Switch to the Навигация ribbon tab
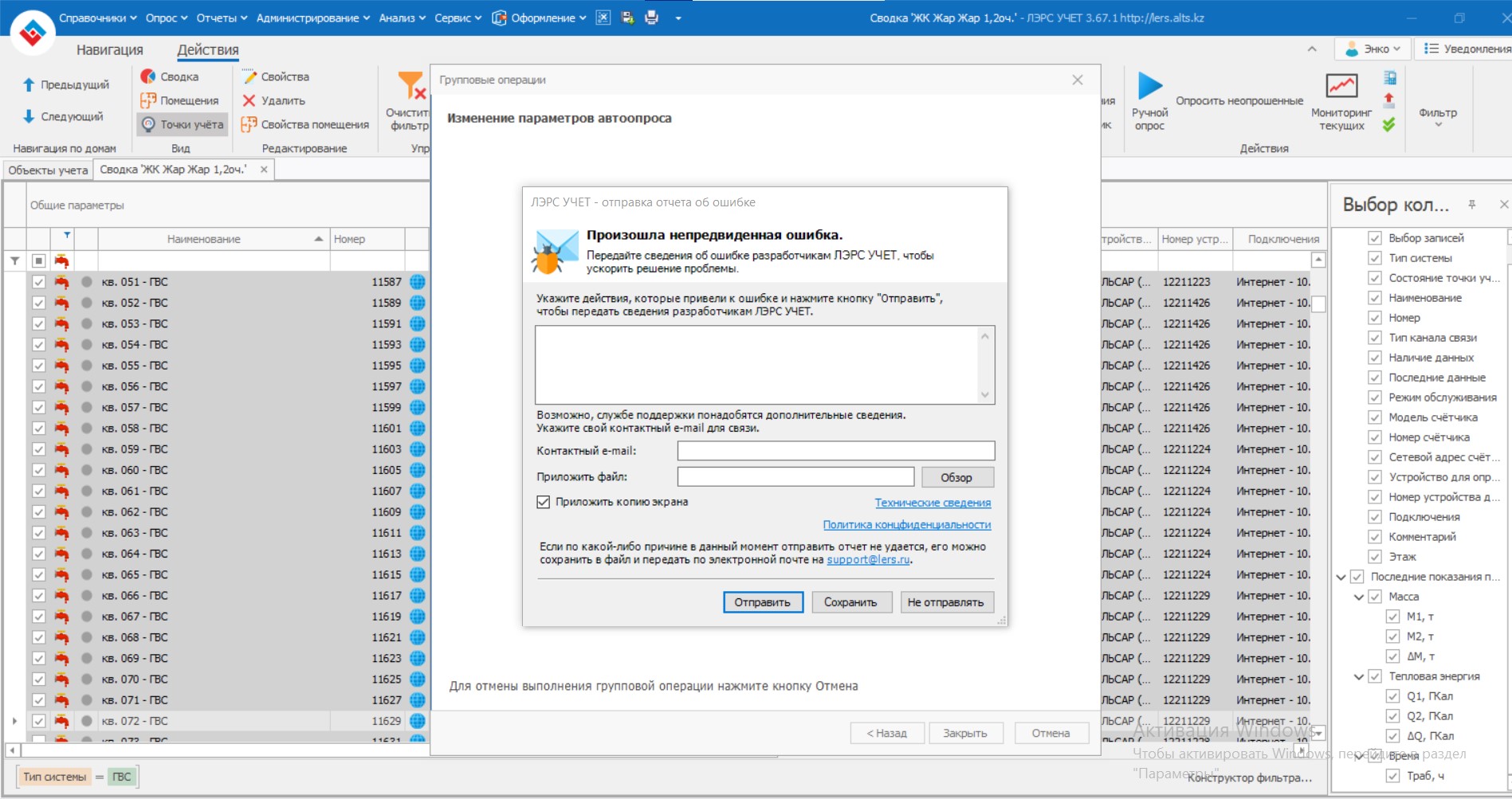 pos(110,49)
